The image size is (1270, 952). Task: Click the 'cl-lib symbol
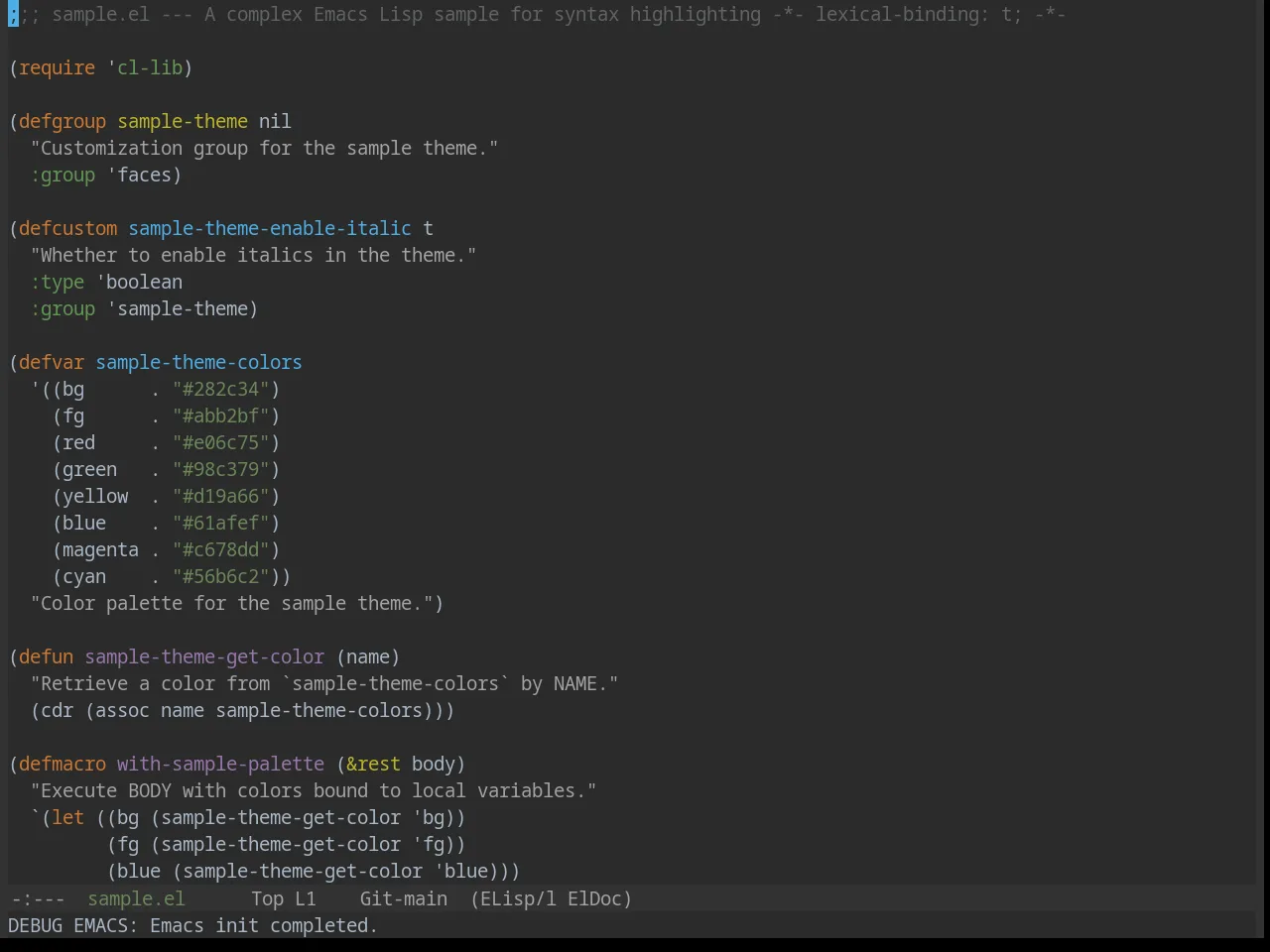click(x=145, y=67)
